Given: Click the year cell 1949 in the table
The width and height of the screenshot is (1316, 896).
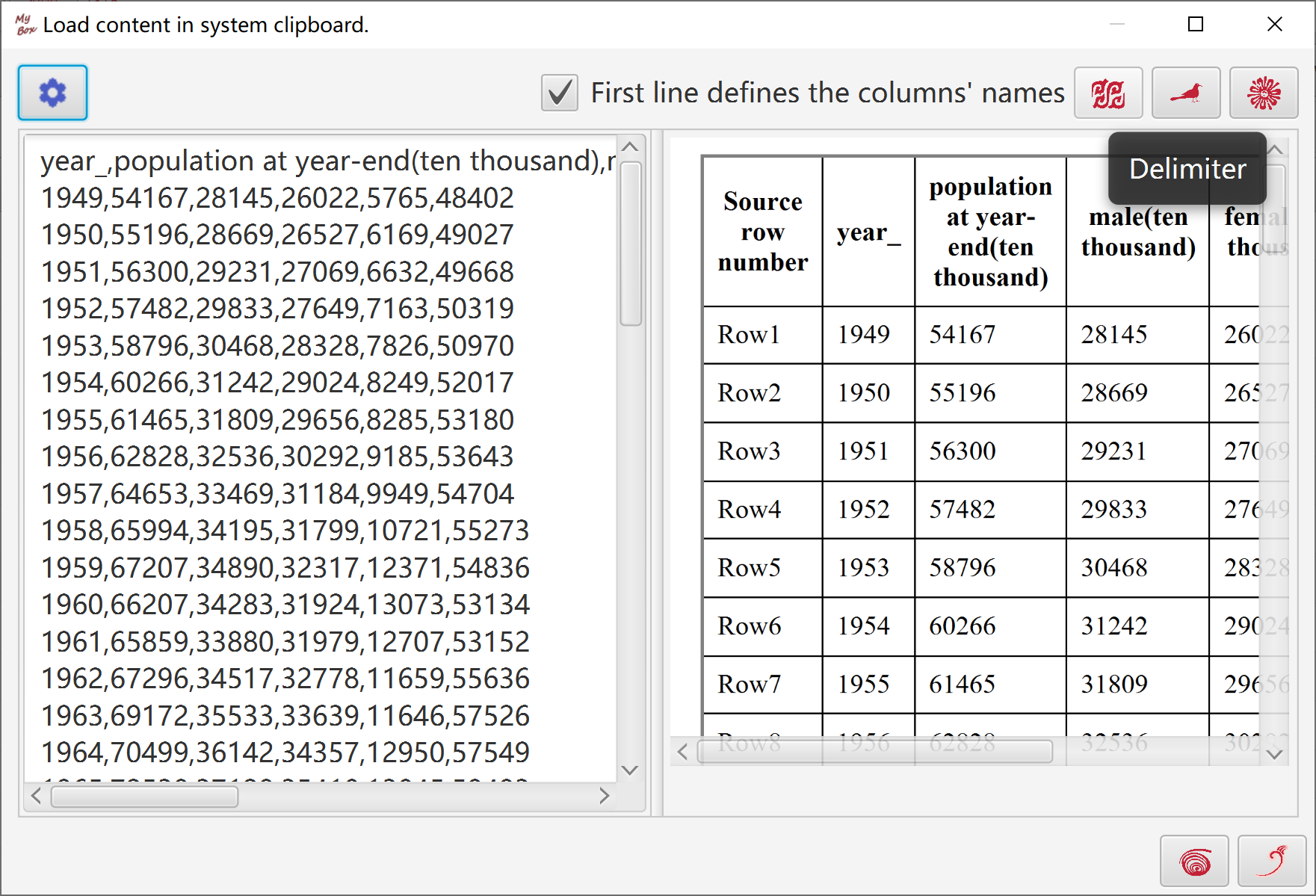Looking at the screenshot, I should tap(868, 335).
